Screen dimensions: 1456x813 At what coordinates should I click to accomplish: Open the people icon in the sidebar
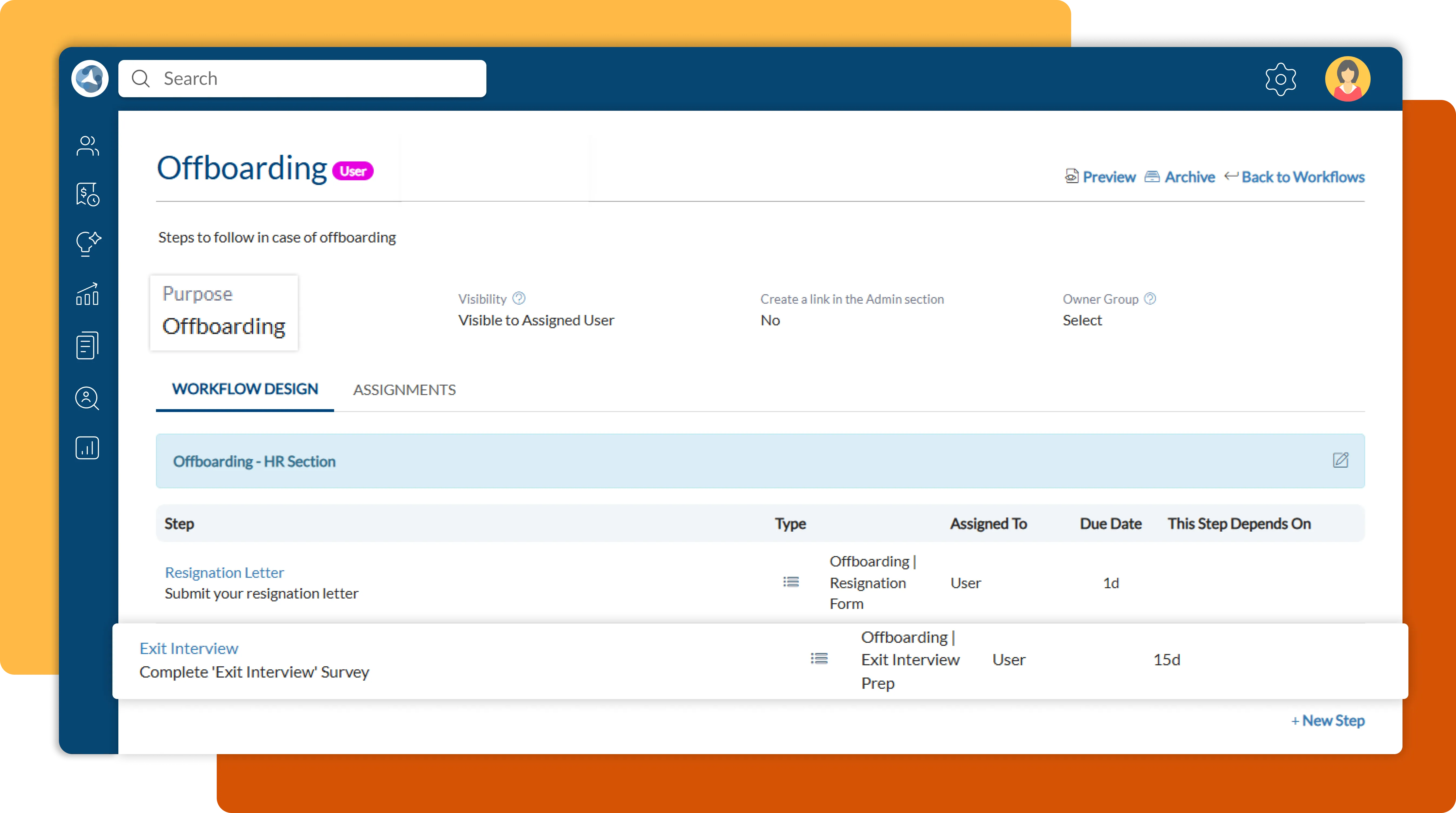(88, 146)
